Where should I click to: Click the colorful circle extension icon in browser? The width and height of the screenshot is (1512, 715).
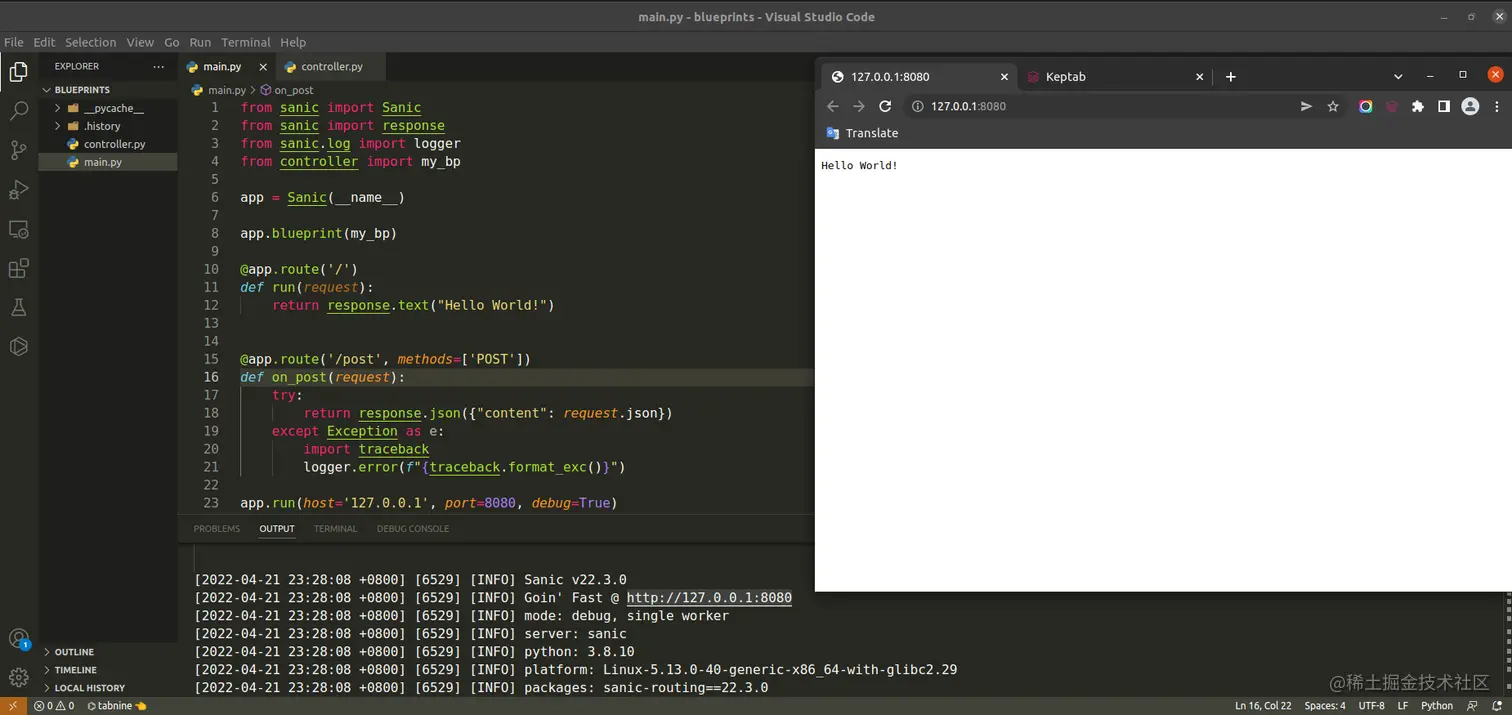[x=1365, y=106]
